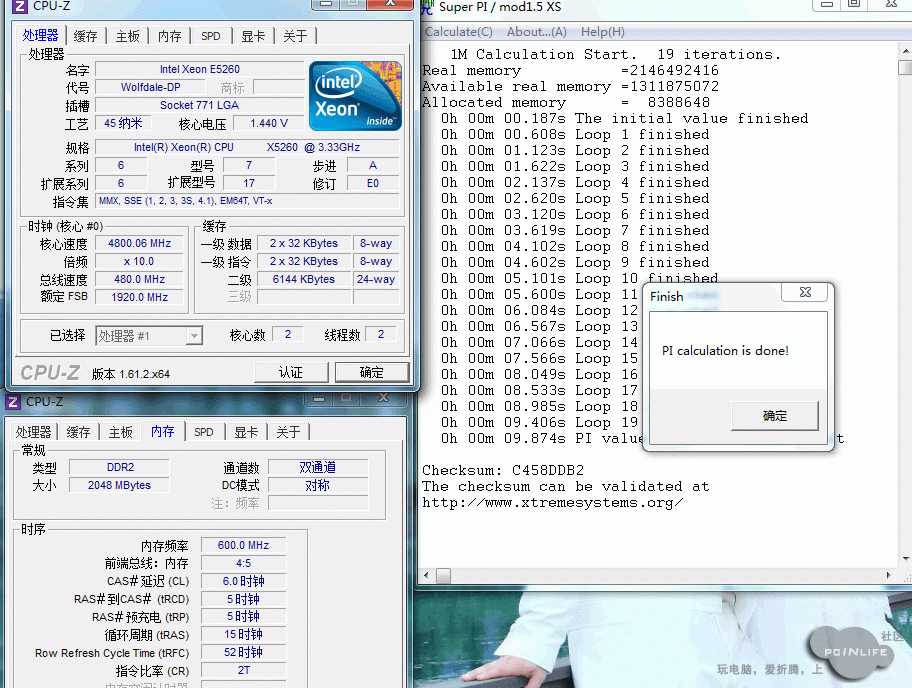Click the Checksum: C458DDB2 line
The width and height of the screenshot is (912, 688).
pos(503,470)
